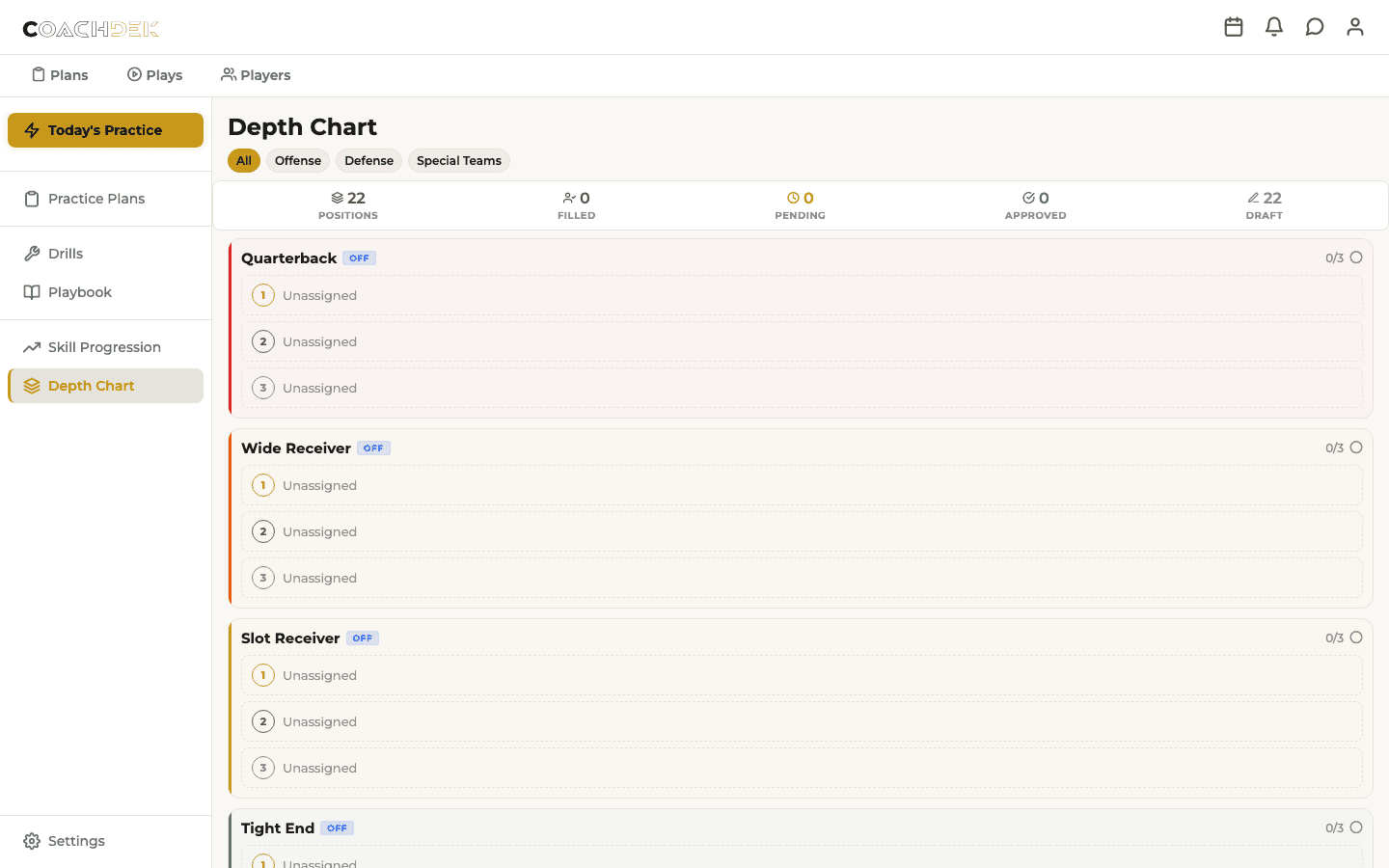This screenshot has width=1389, height=868.
Task: Select the Depth Chart layers icon
Action: [x=30, y=385]
